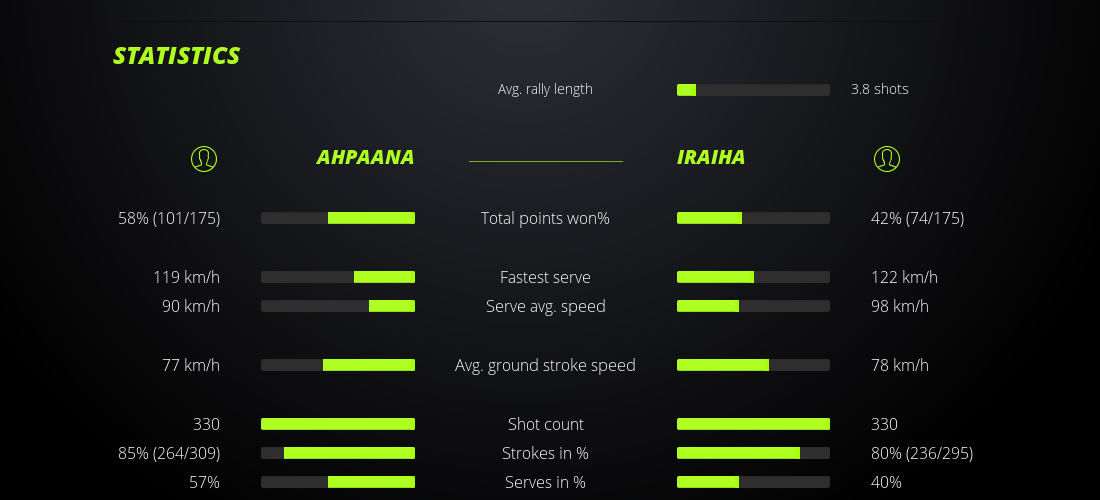Viewport: 1100px width, 500px height.
Task: Click the Avg. ground stroke speed label
Action: 545,365
